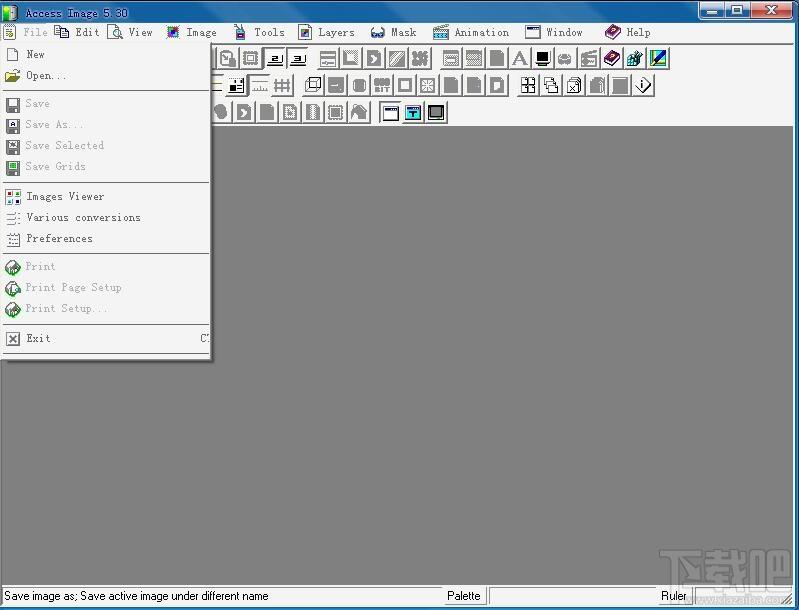Click the greyed Print Setup... entry
799x610 pixels.
106,308
